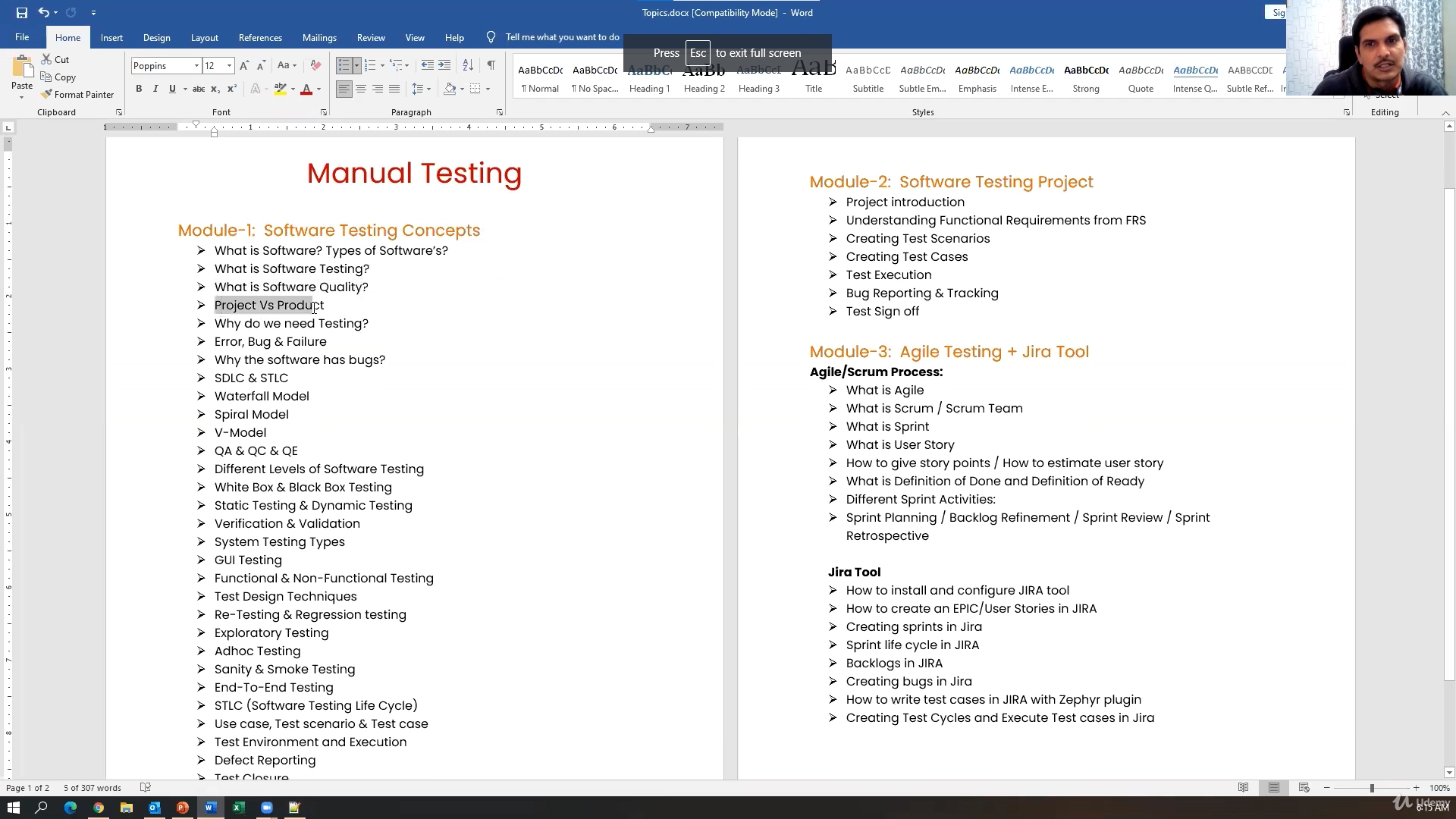Open proofing errors check in status bar

(146, 788)
